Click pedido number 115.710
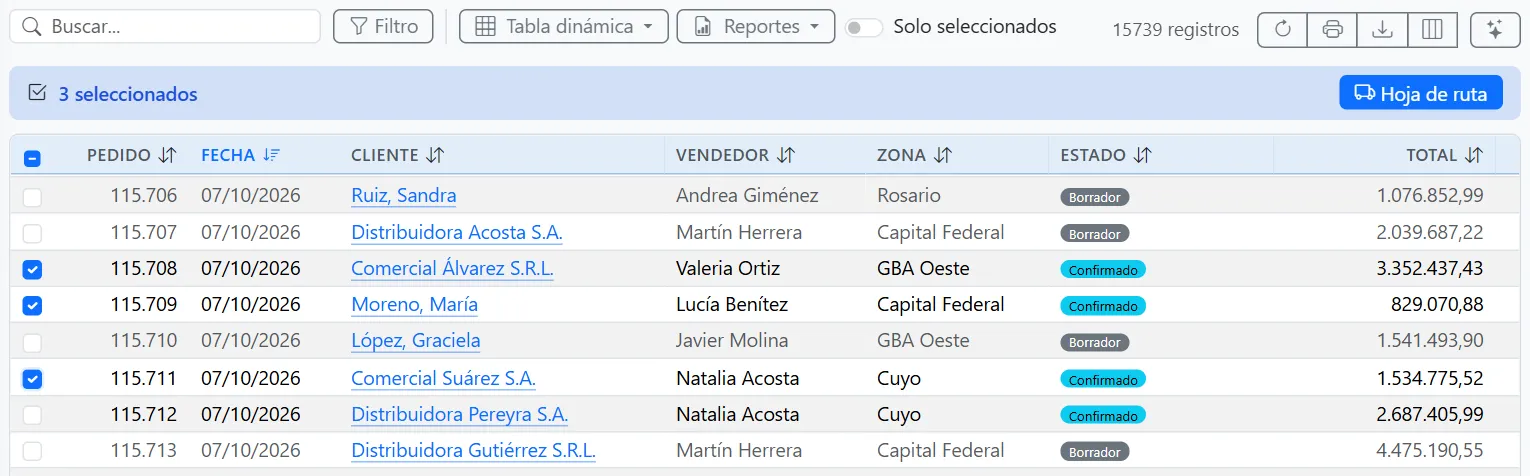The image size is (1530, 476). click(x=143, y=341)
